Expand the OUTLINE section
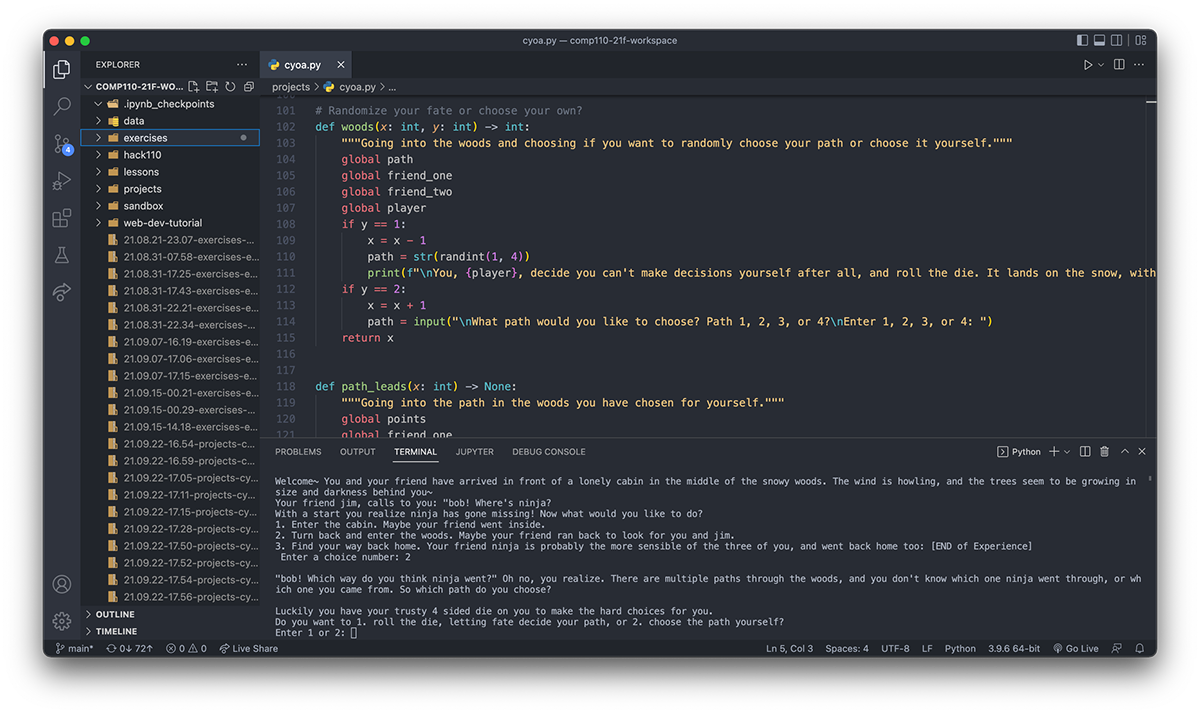This screenshot has width=1200, height=714. 115,614
